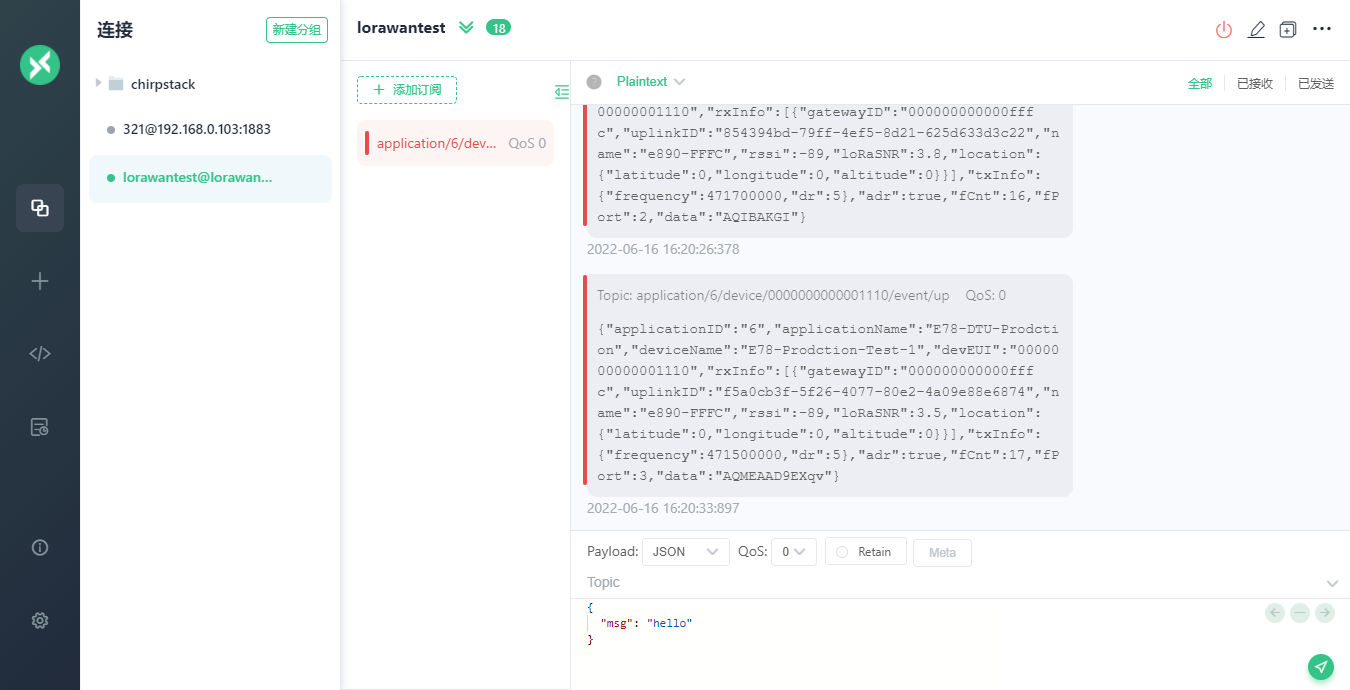Click the green send message button
The width and height of the screenshot is (1350, 690).
[1321, 667]
